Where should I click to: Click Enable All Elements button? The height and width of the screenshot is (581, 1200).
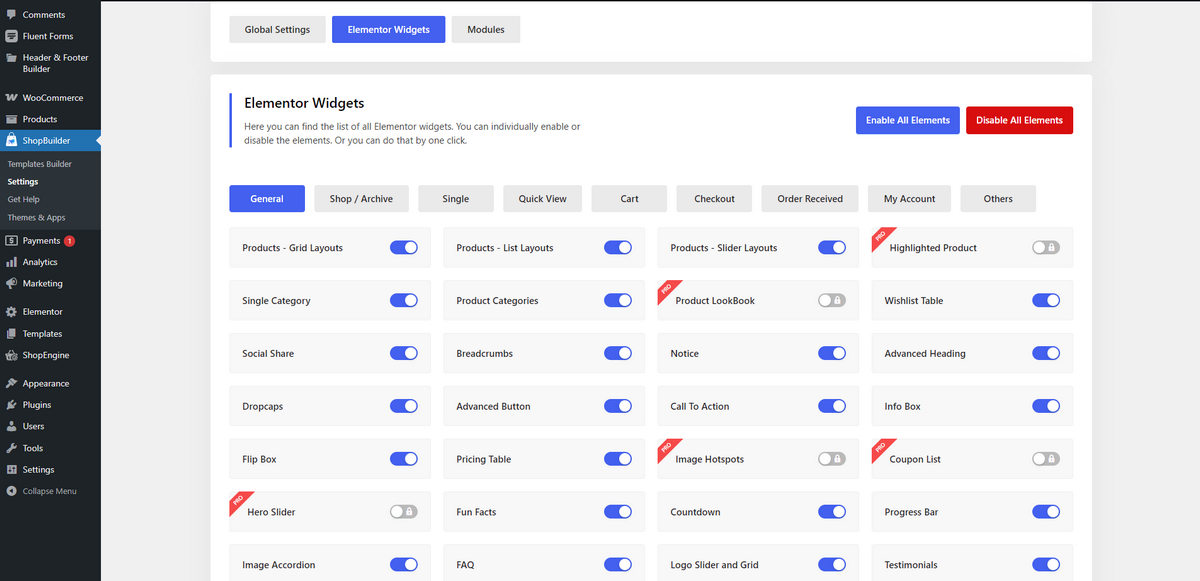(x=908, y=120)
